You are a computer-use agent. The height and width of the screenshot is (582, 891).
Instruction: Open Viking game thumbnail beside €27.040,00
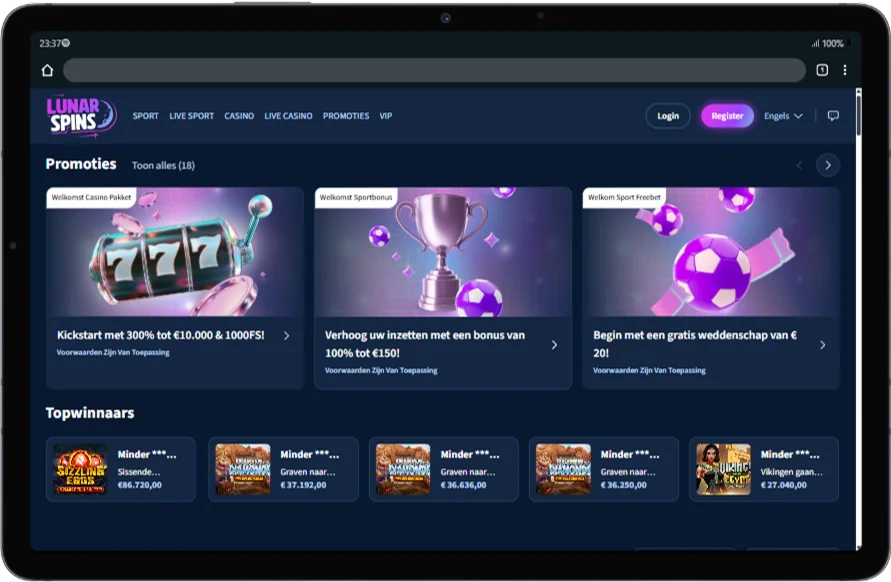723,469
